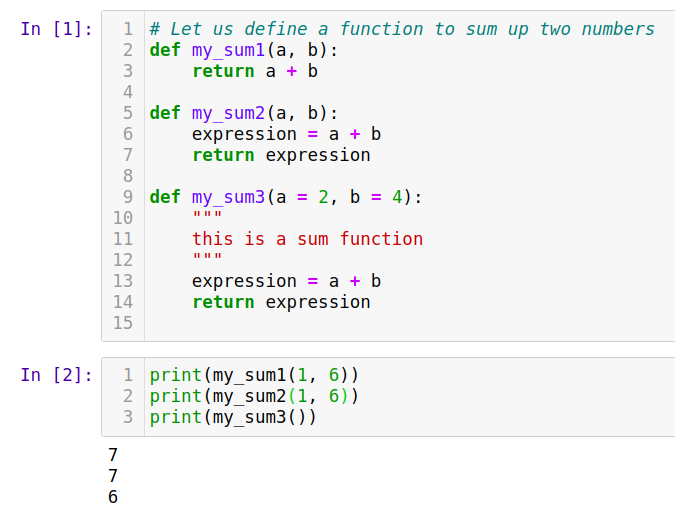Click 'expression = a + b' on line 13
This screenshot has width=675, height=513.
286,281
